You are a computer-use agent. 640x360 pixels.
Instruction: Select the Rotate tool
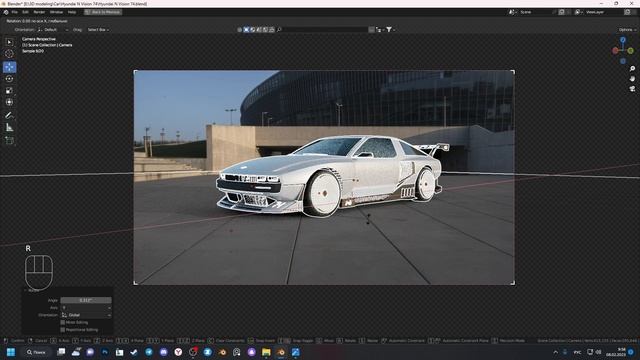[x=9, y=79]
